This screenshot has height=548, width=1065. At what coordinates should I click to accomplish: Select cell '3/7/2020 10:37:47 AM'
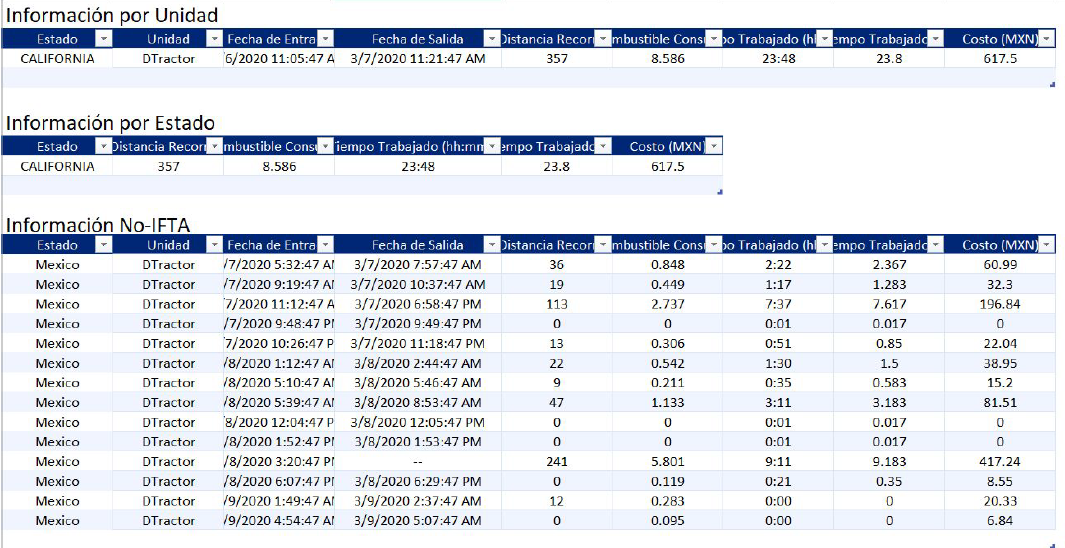click(x=418, y=284)
